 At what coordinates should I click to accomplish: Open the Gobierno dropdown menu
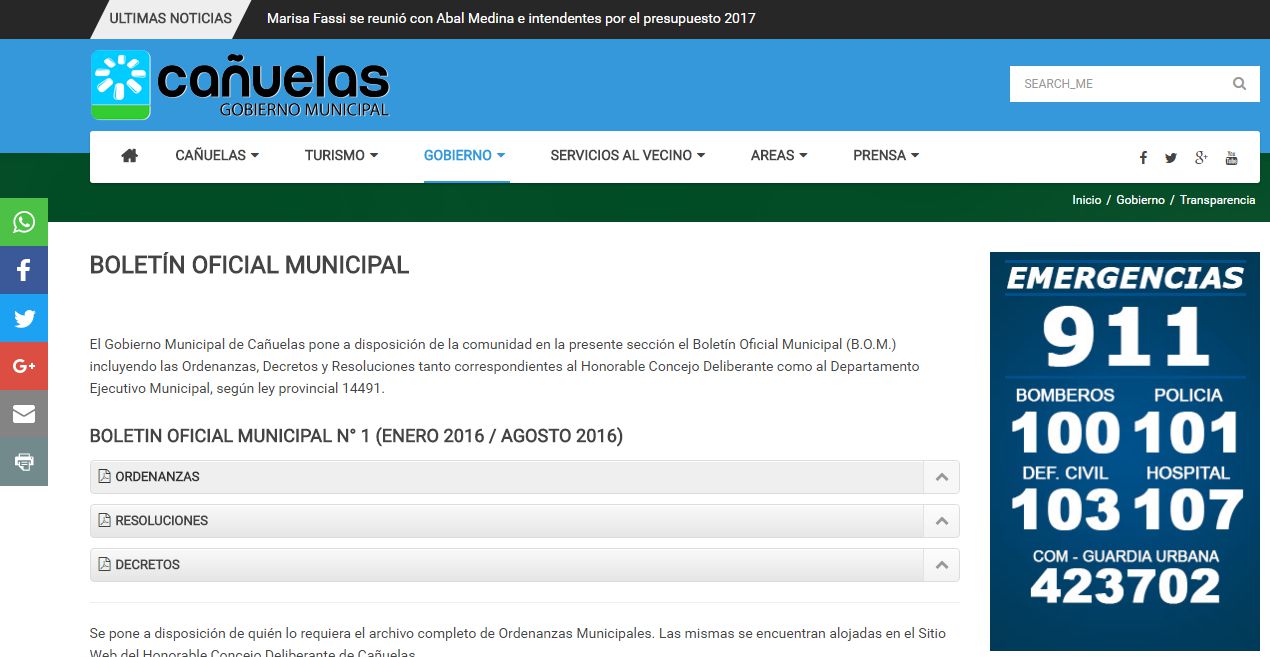(464, 155)
